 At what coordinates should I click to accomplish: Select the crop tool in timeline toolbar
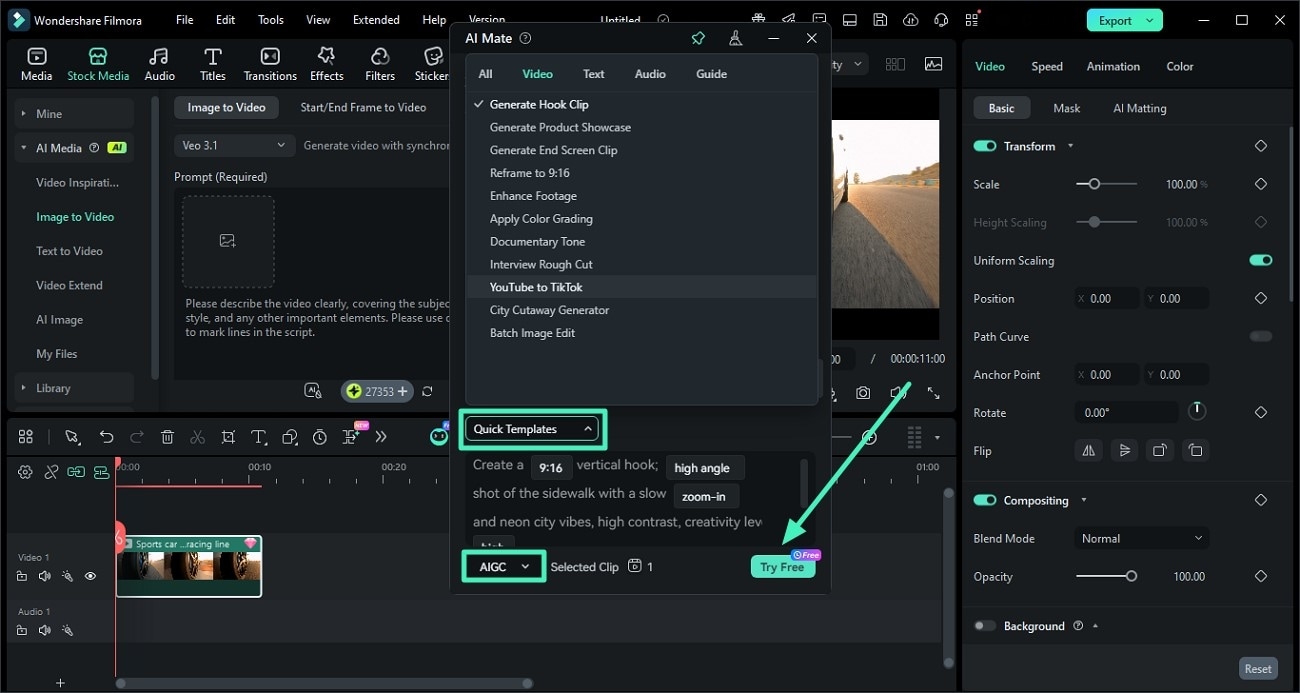228,437
